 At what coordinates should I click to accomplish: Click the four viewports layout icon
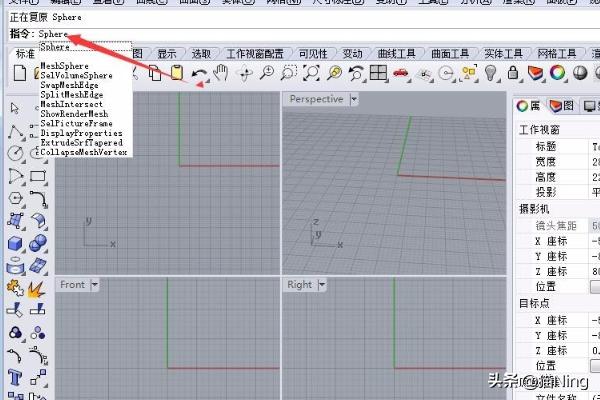click(378, 73)
